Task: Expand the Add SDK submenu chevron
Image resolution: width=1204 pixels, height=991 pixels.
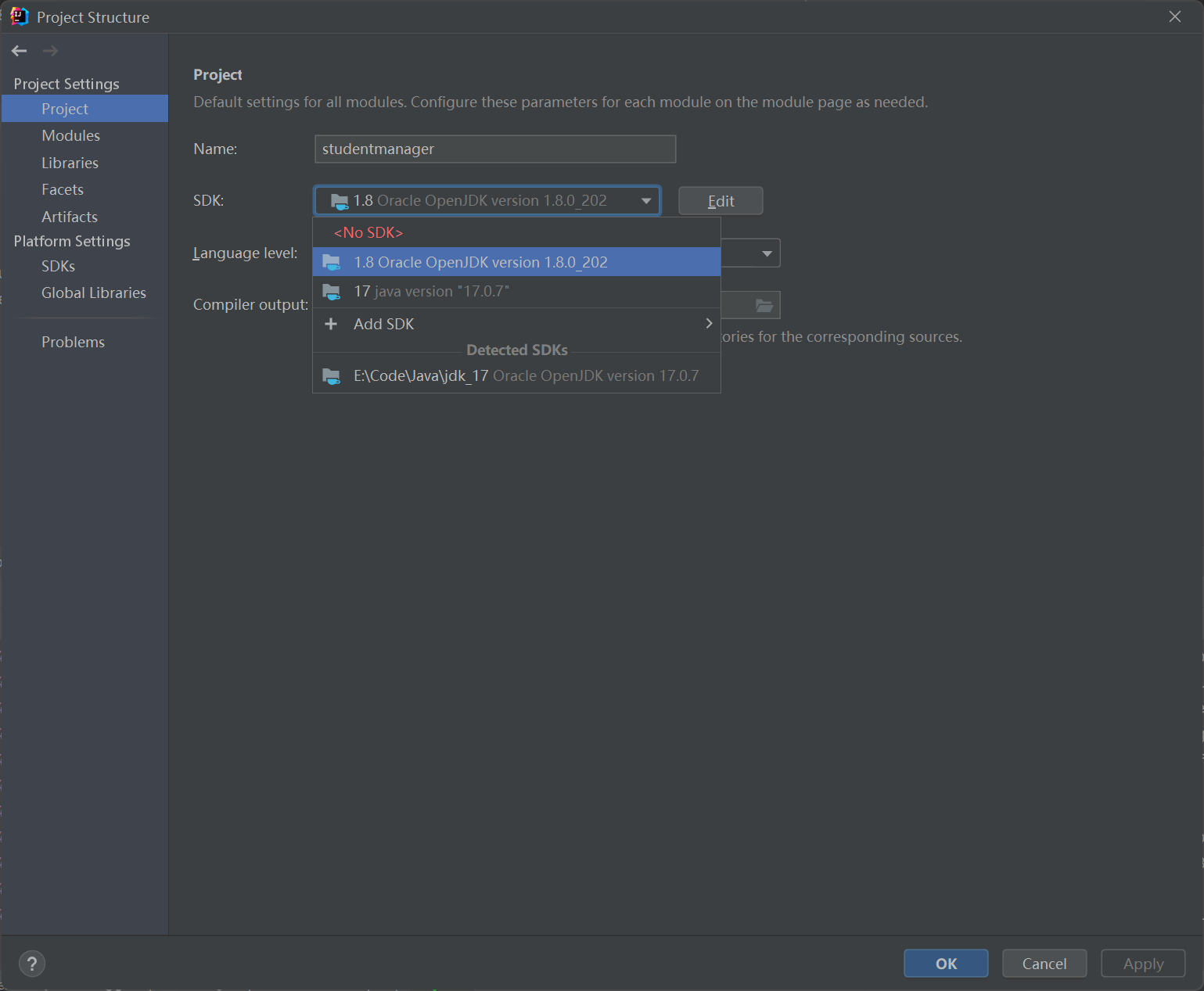Action: point(709,324)
